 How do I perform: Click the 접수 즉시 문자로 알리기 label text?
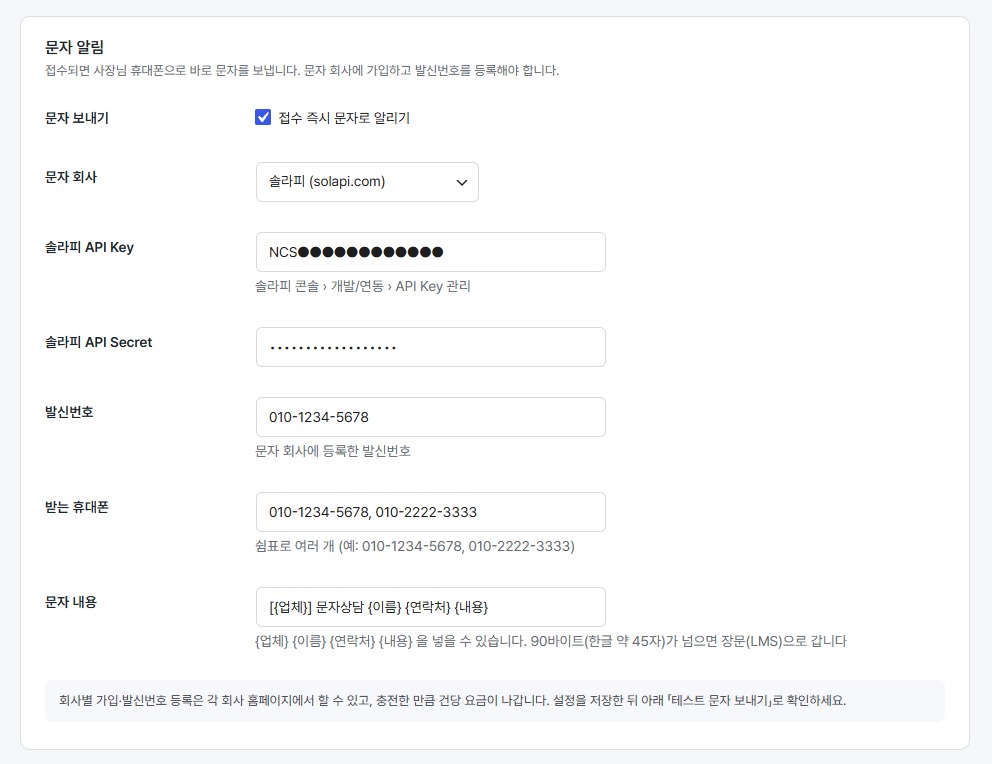click(344, 118)
